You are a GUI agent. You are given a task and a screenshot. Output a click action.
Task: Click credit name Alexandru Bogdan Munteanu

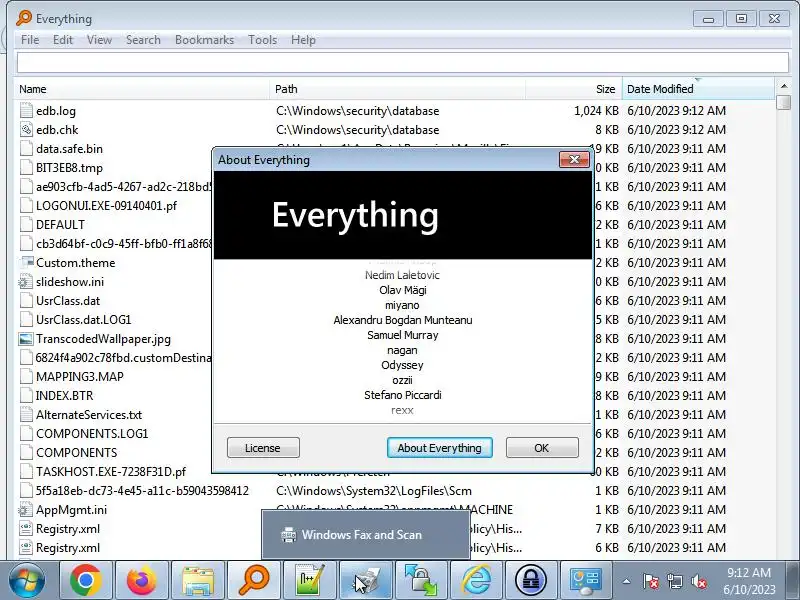[403, 320]
